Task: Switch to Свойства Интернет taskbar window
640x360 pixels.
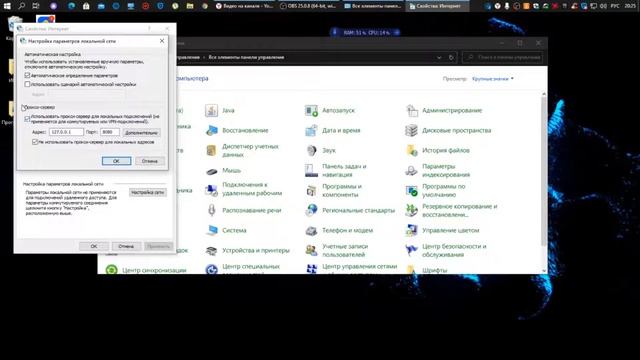Action: pyautogui.click(x=438, y=6)
